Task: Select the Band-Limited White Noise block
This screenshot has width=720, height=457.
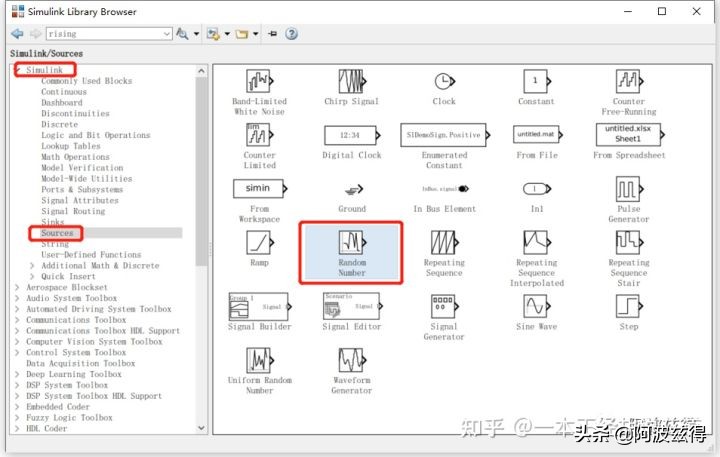Action: (259, 82)
